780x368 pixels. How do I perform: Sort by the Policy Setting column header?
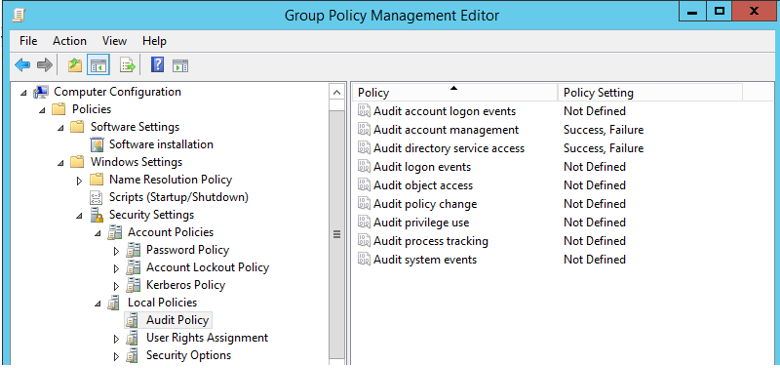tap(650, 92)
